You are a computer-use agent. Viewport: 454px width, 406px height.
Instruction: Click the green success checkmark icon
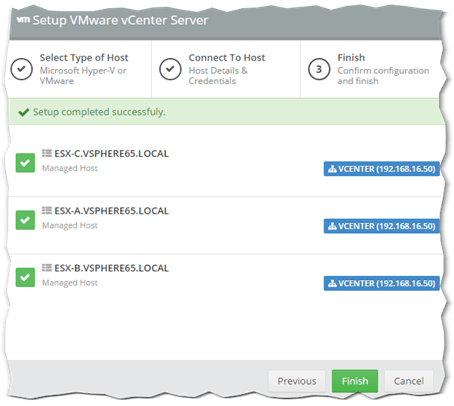point(24,112)
